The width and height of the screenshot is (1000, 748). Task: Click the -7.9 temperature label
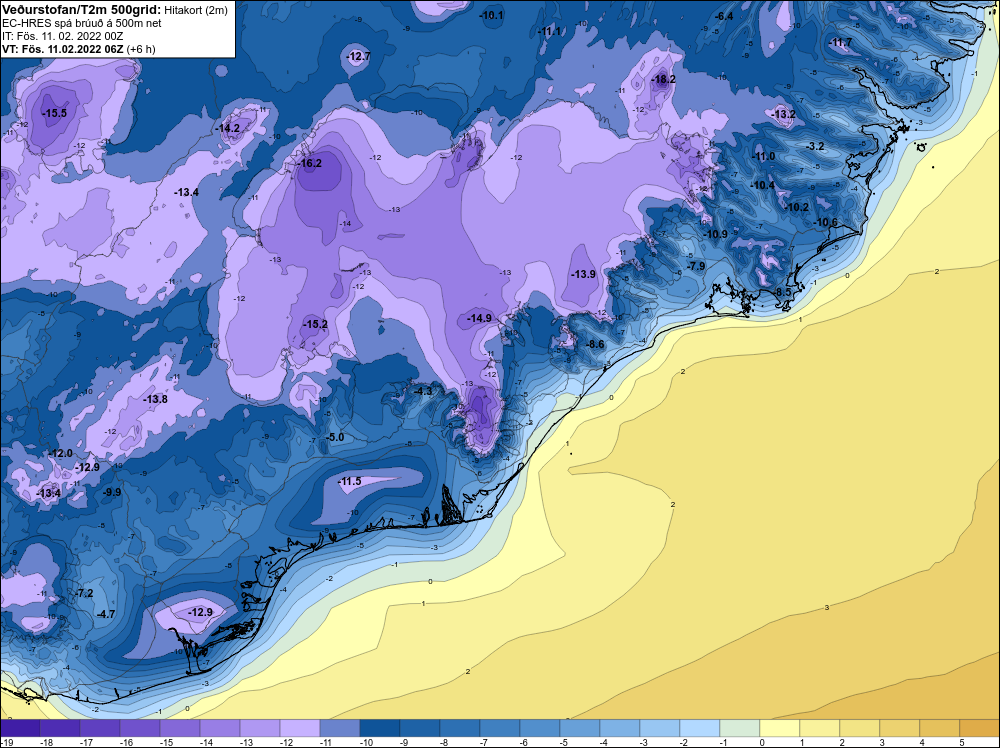pos(696,266)
